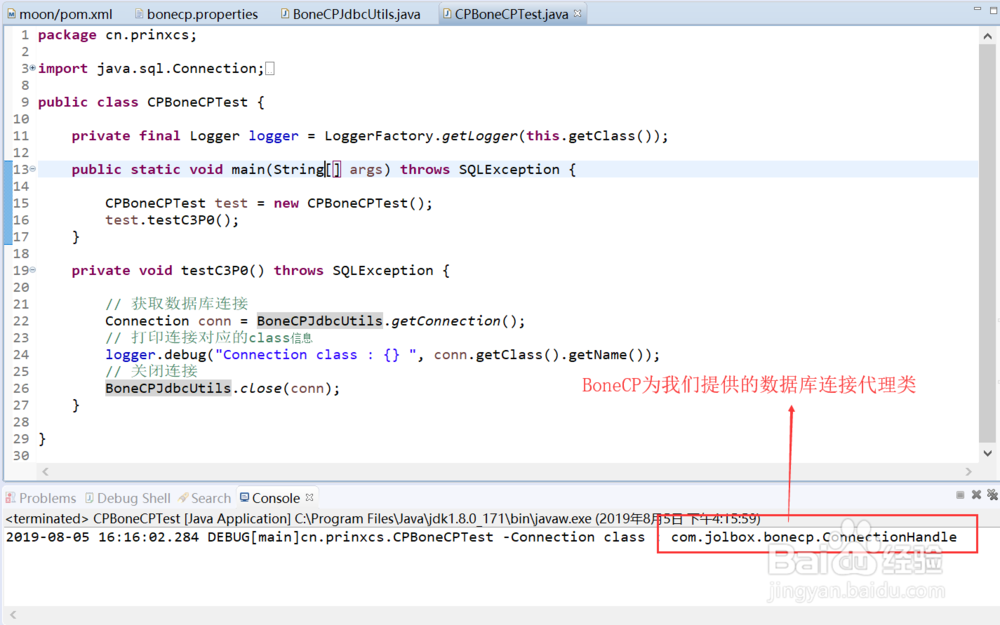Click the Terminate console button
Screen dimensions: 1000x625
(960, 495)
